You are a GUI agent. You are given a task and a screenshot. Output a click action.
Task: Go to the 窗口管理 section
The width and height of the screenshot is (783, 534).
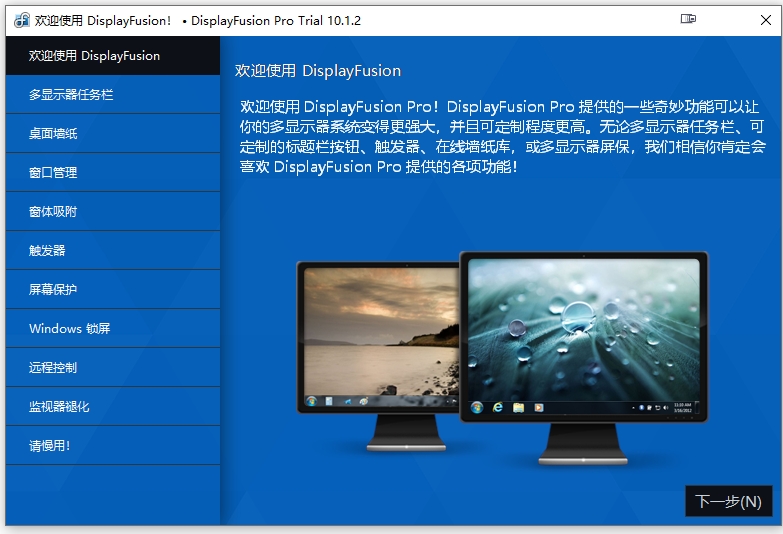112,173
